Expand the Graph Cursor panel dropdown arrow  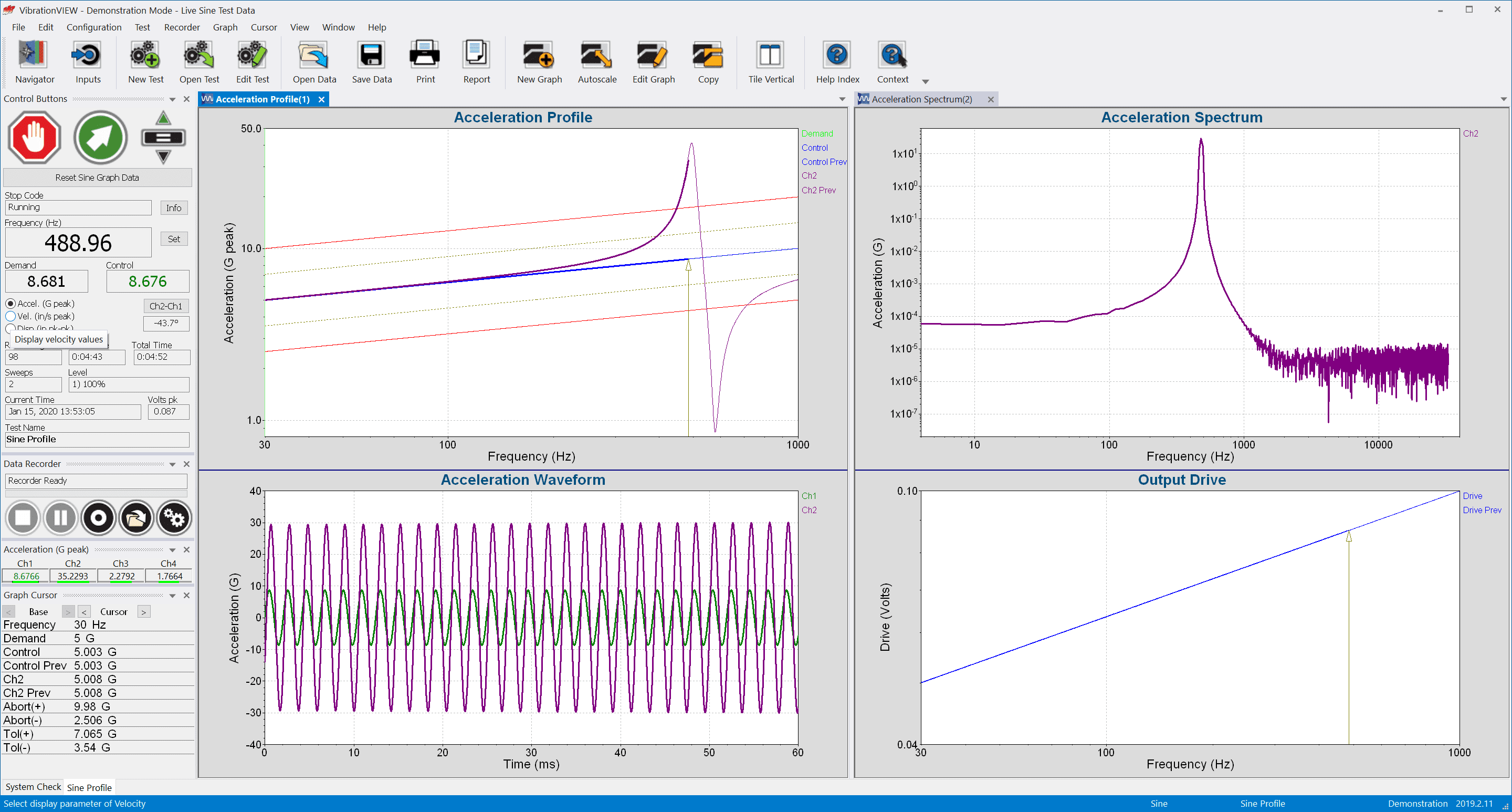173,596
